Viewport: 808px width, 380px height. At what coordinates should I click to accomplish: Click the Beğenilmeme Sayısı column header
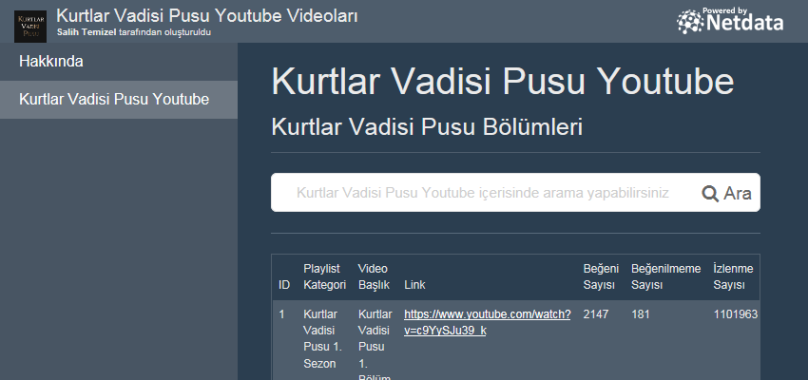point(666,277)
